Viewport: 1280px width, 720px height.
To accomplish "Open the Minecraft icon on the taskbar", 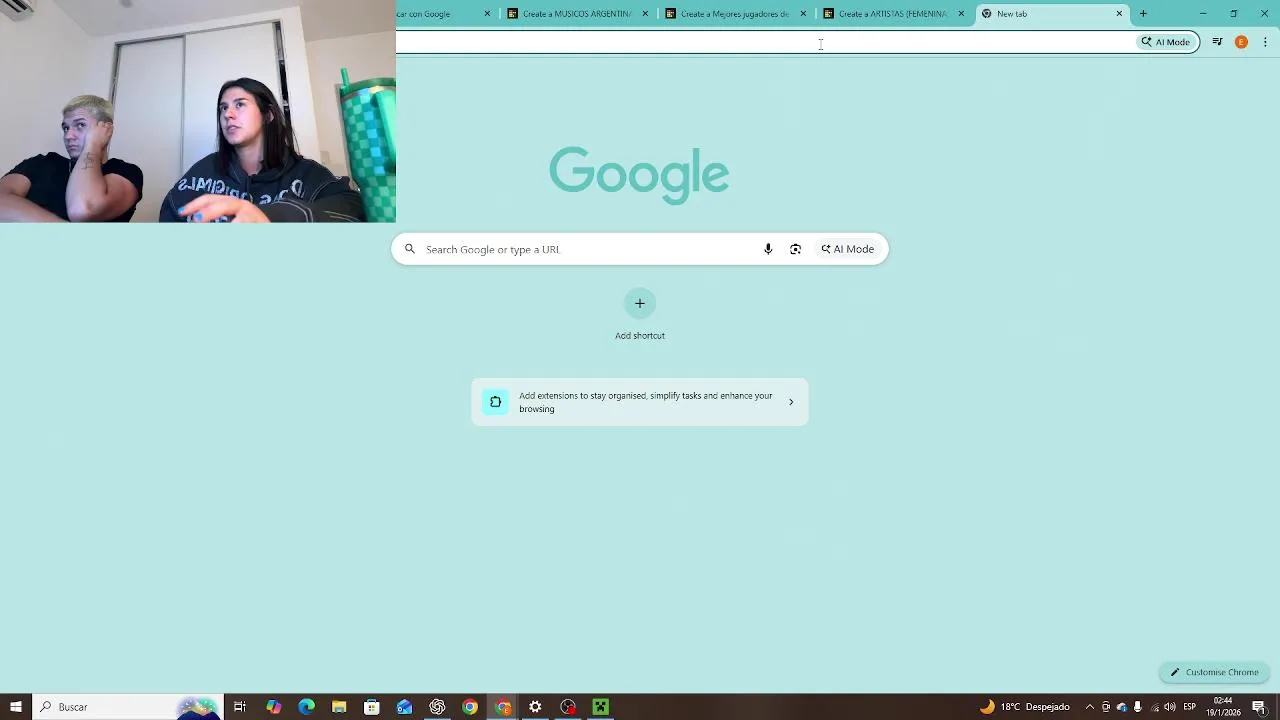I will click(x=600, y=707).
